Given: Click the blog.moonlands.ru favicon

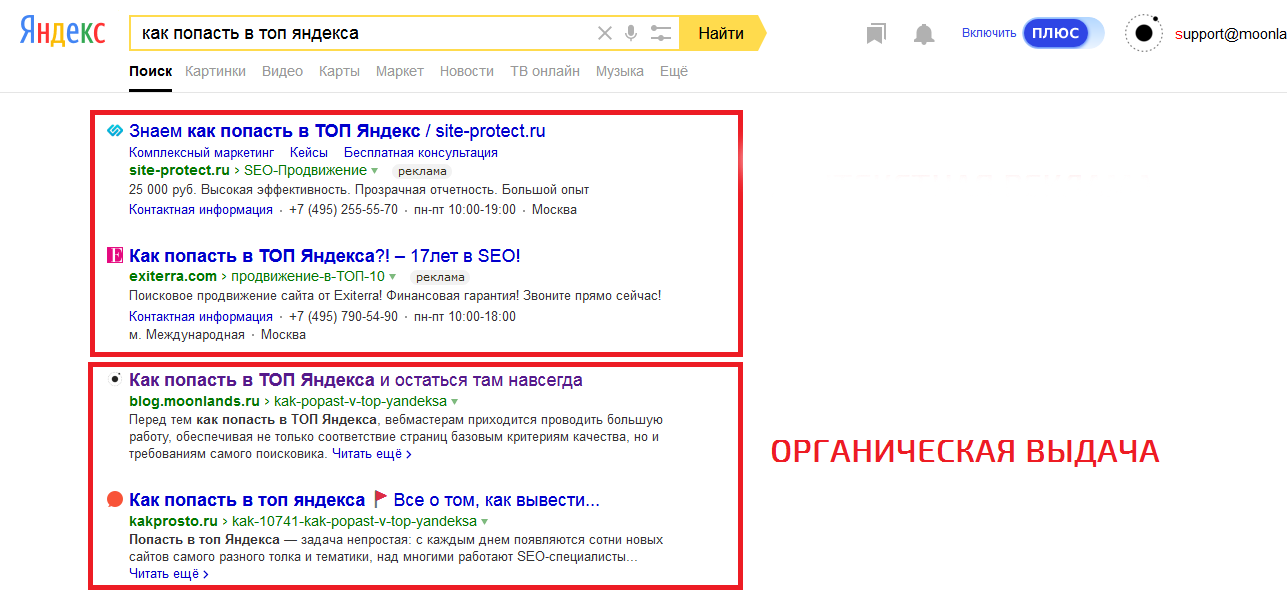Looking at the screenshot, I should 115,380.
